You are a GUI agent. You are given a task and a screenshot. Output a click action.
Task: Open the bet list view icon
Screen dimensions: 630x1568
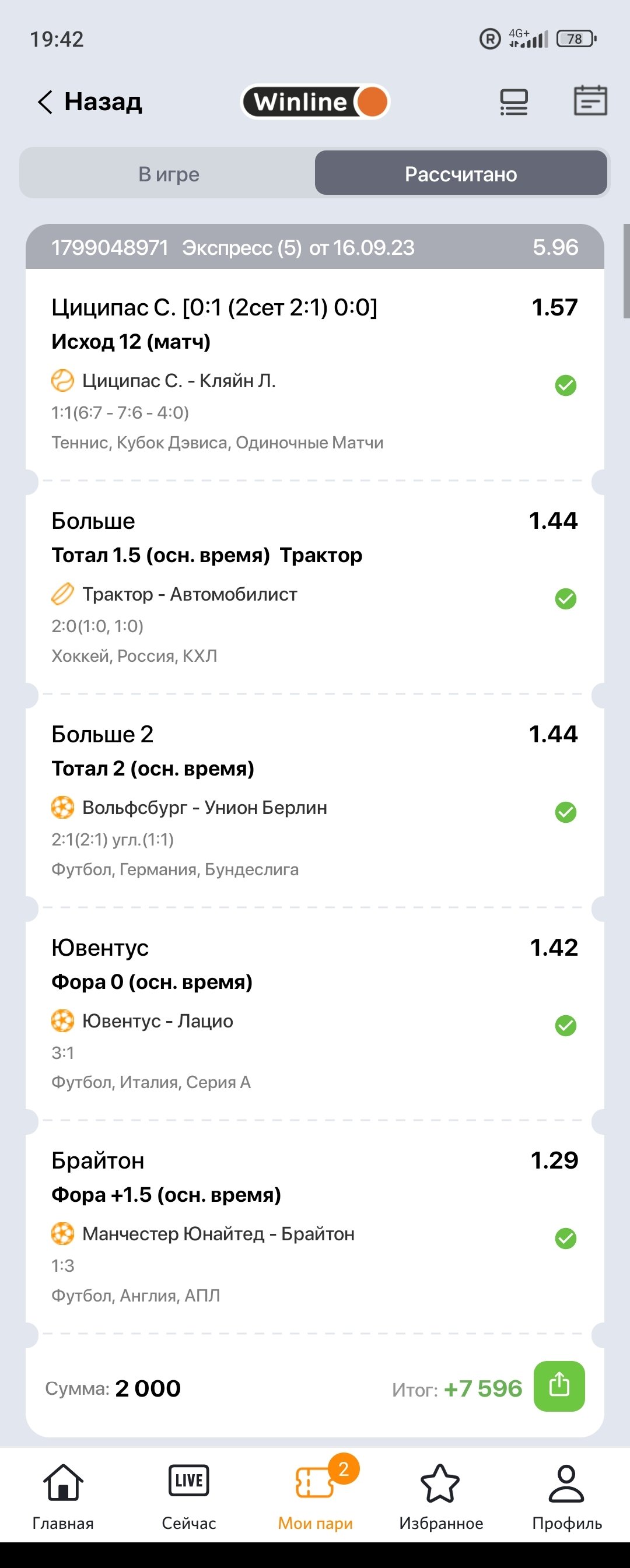coord(514,101)
